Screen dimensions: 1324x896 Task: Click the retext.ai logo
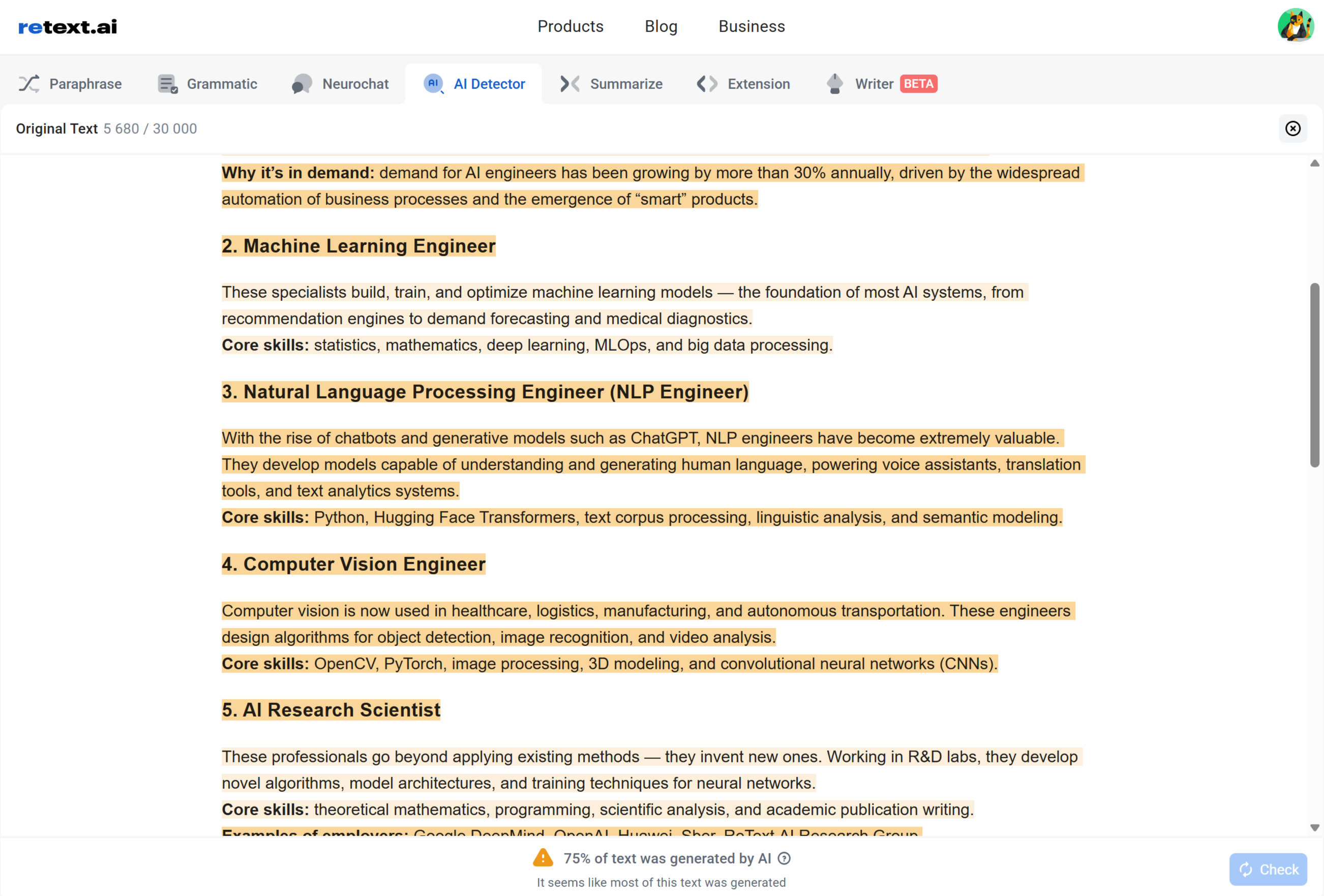[68, 27]
